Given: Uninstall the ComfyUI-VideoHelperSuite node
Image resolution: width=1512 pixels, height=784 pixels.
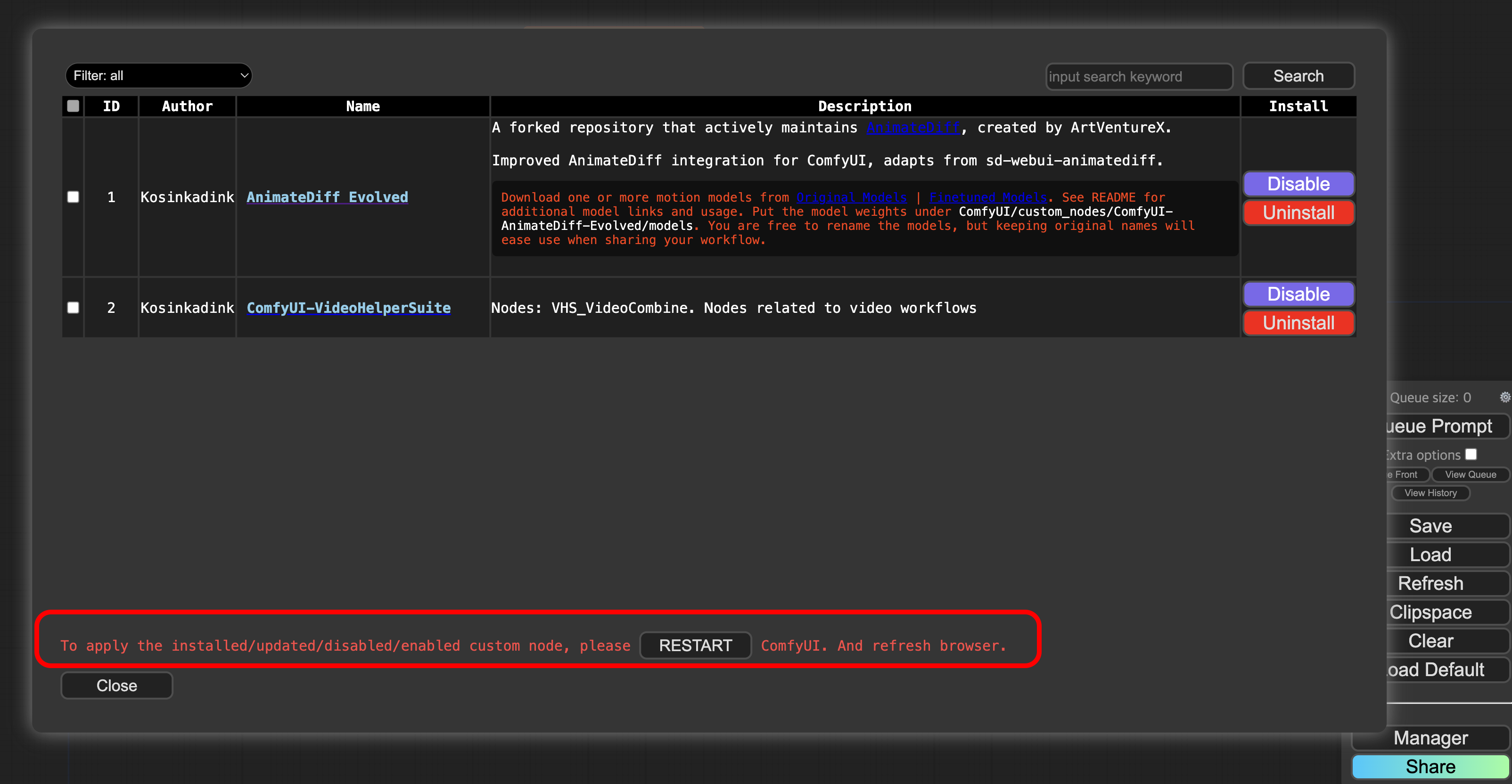Looking at the screenshot, I should (1298, 323).
